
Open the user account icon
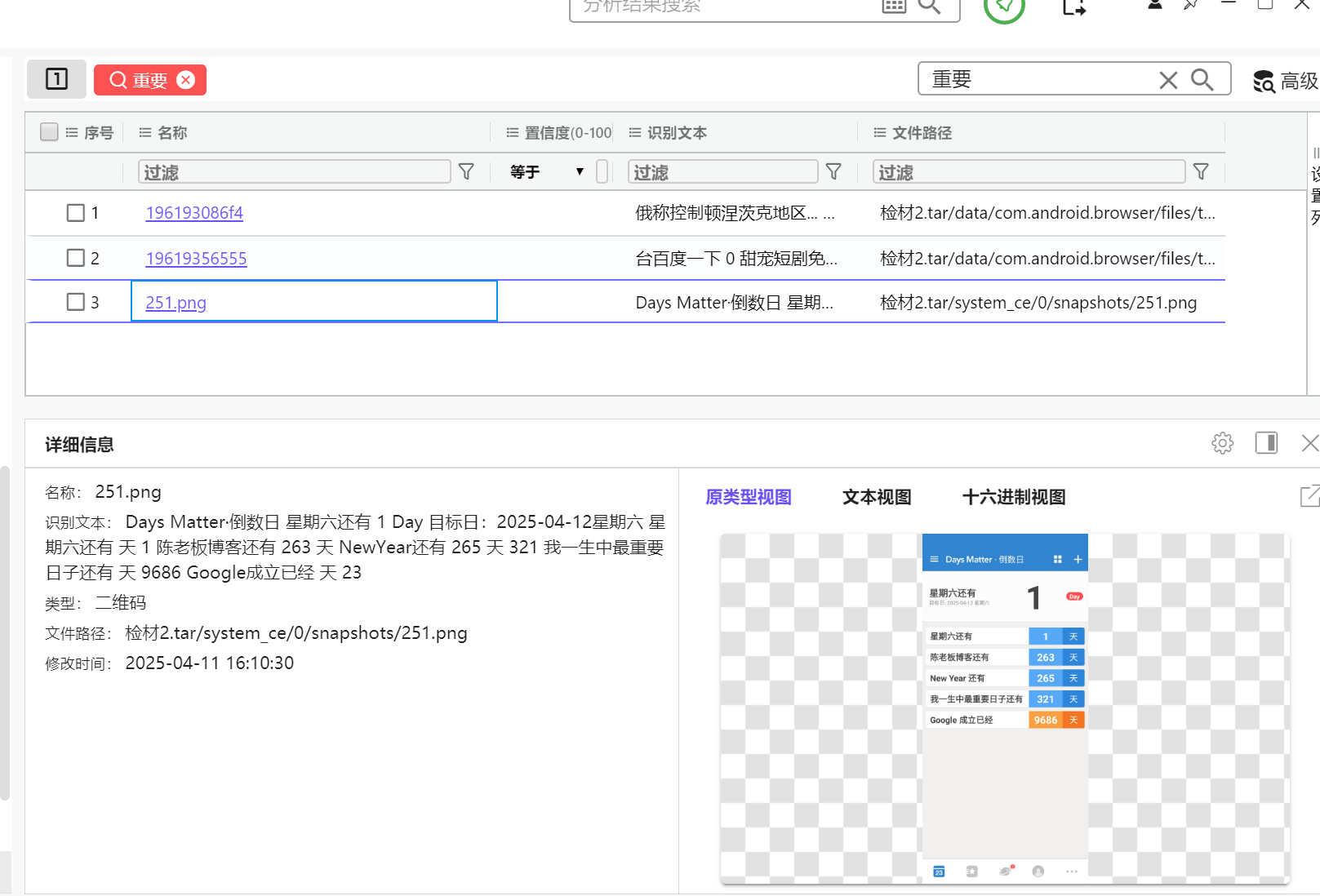point(1153,4)
